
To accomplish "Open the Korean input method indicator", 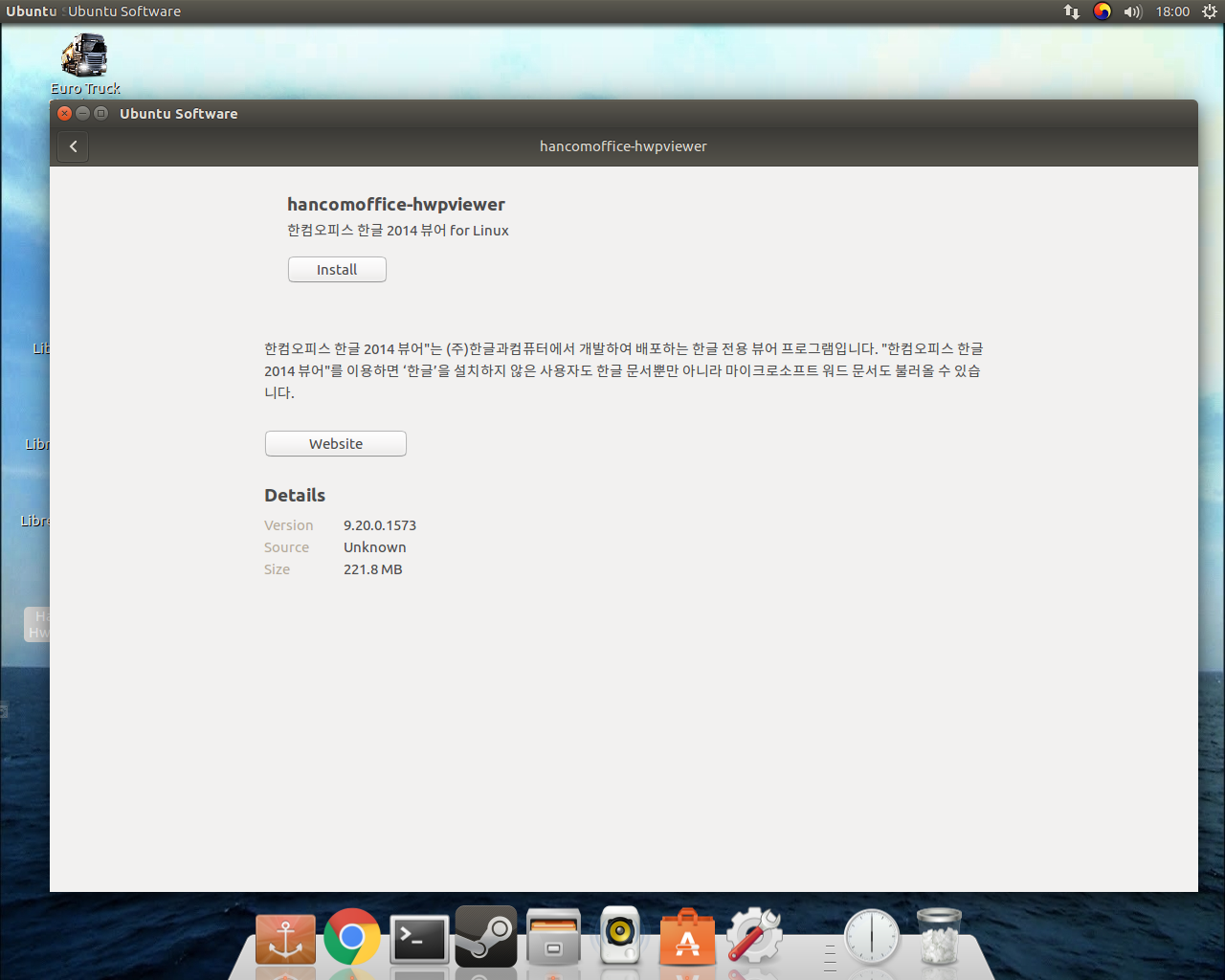I will click(x=1102, y=11).
